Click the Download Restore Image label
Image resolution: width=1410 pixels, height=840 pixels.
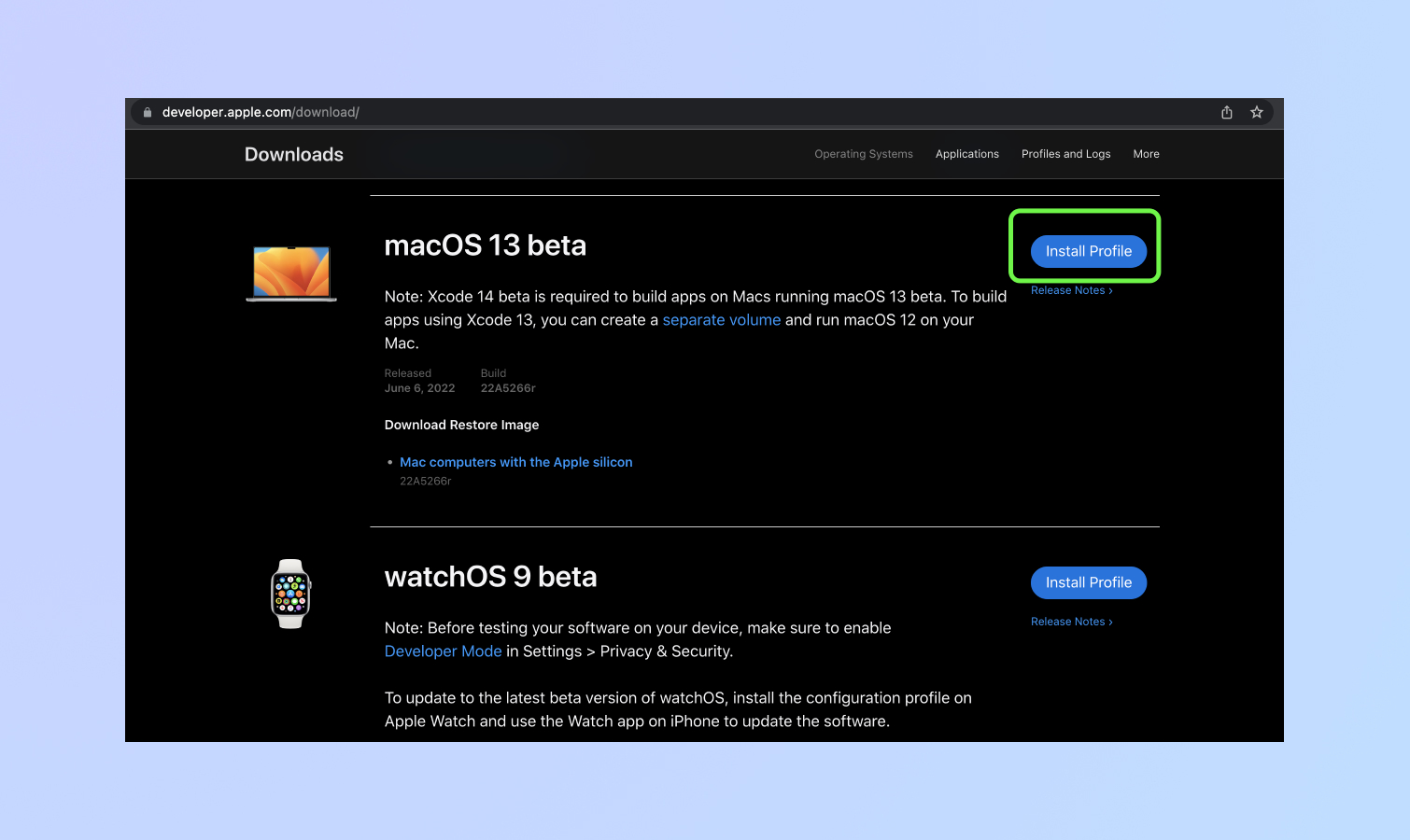[x=462, y=425]
